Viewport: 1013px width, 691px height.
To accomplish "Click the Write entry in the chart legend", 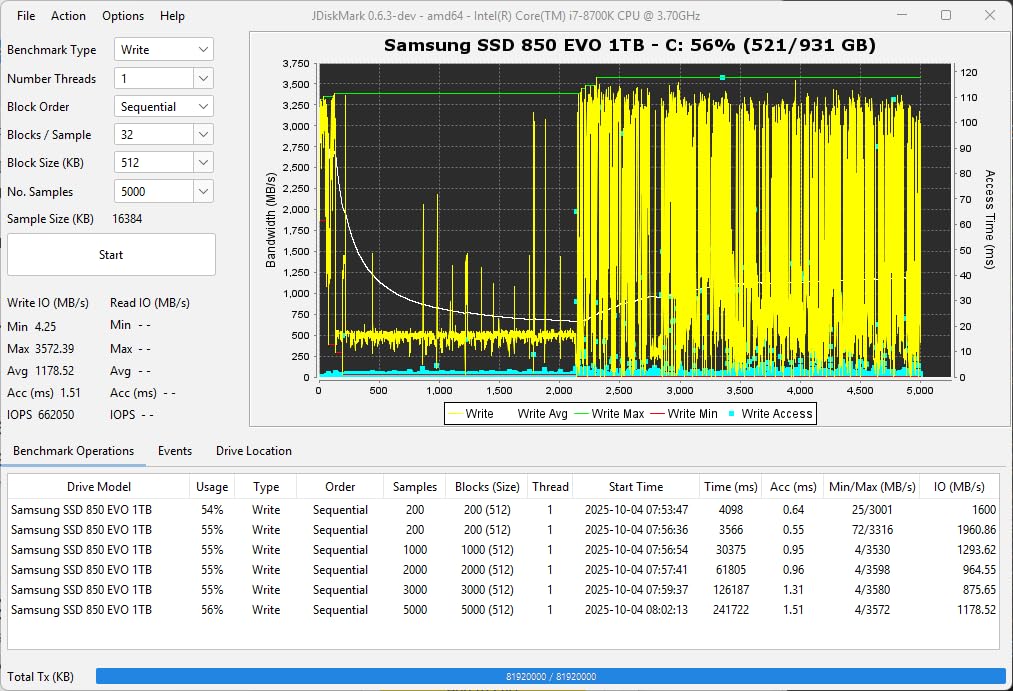I will pyautogui.click(x=480, y=413).
